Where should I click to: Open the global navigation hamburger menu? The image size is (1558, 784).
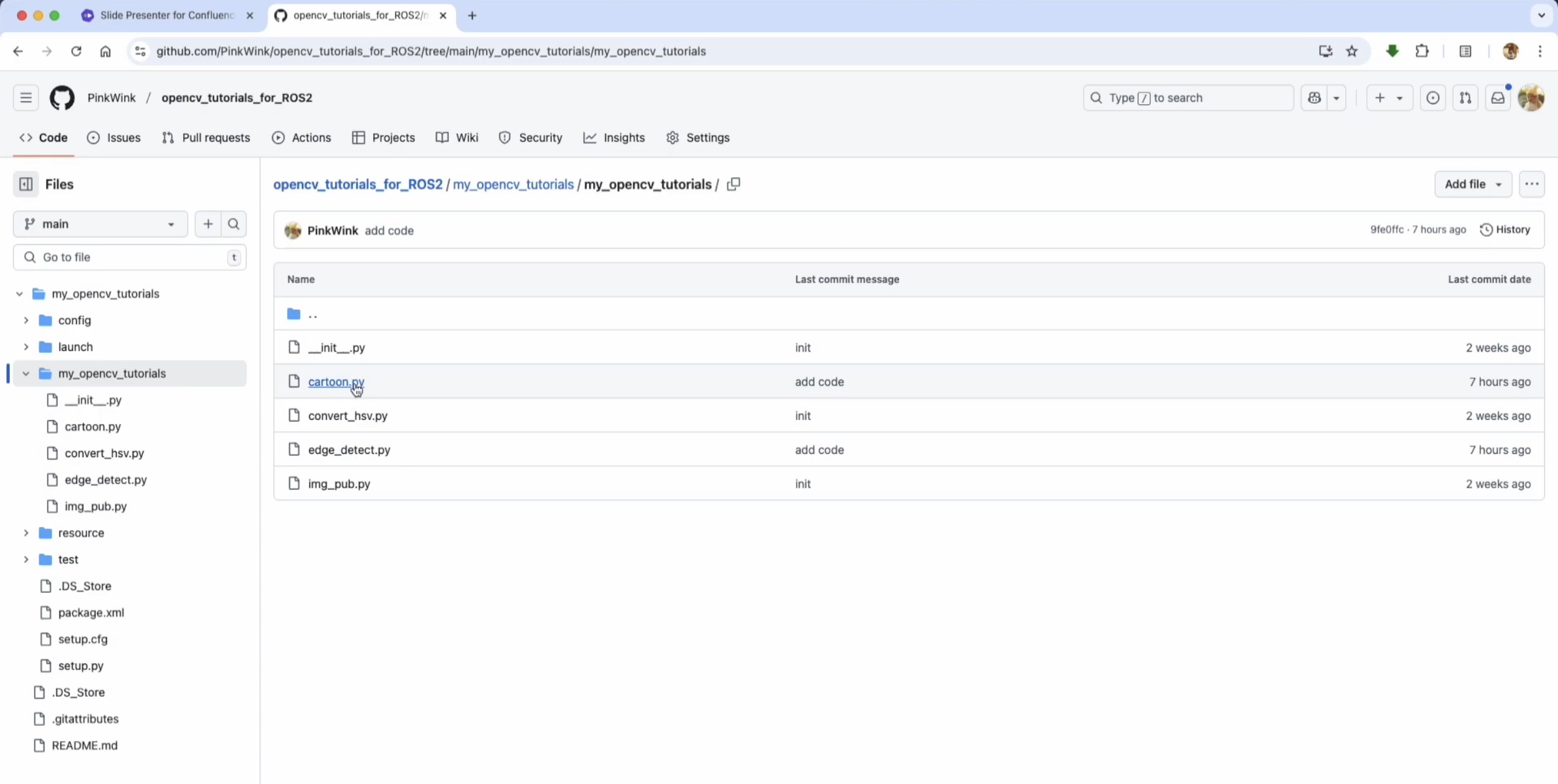click(x=26, y=98)
